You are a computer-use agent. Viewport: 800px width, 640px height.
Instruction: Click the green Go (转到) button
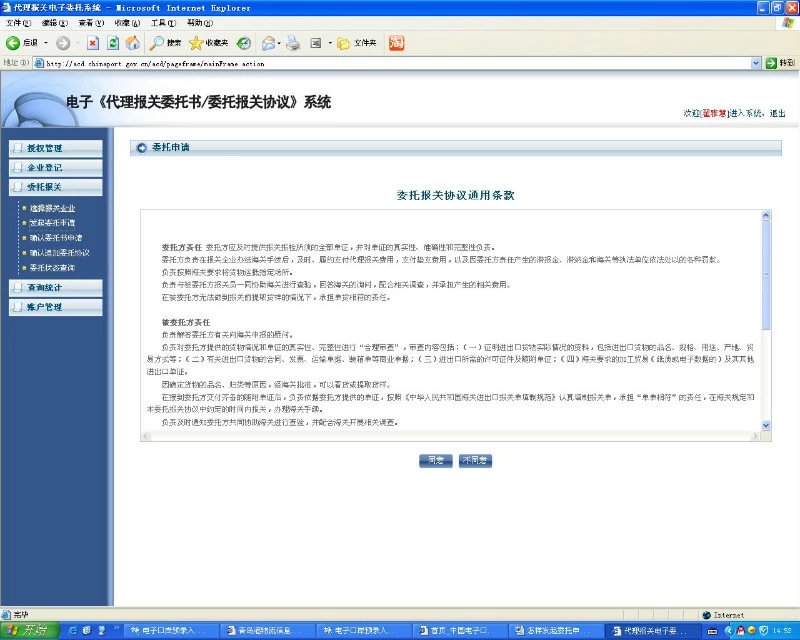780,63
